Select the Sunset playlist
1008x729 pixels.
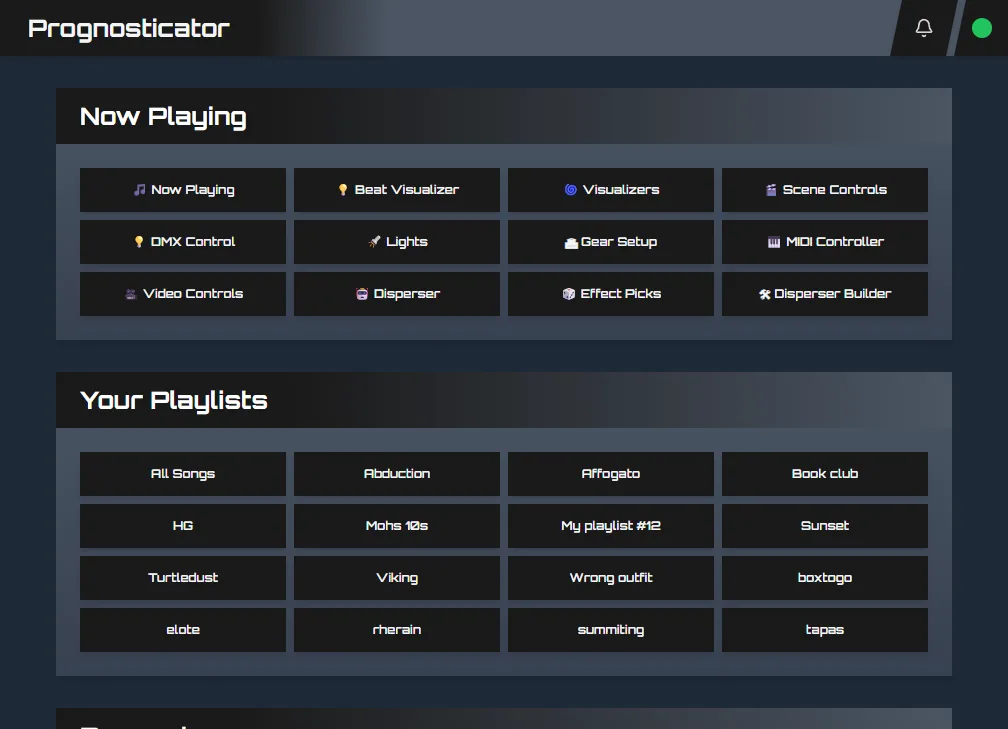(x=825, y=526)
